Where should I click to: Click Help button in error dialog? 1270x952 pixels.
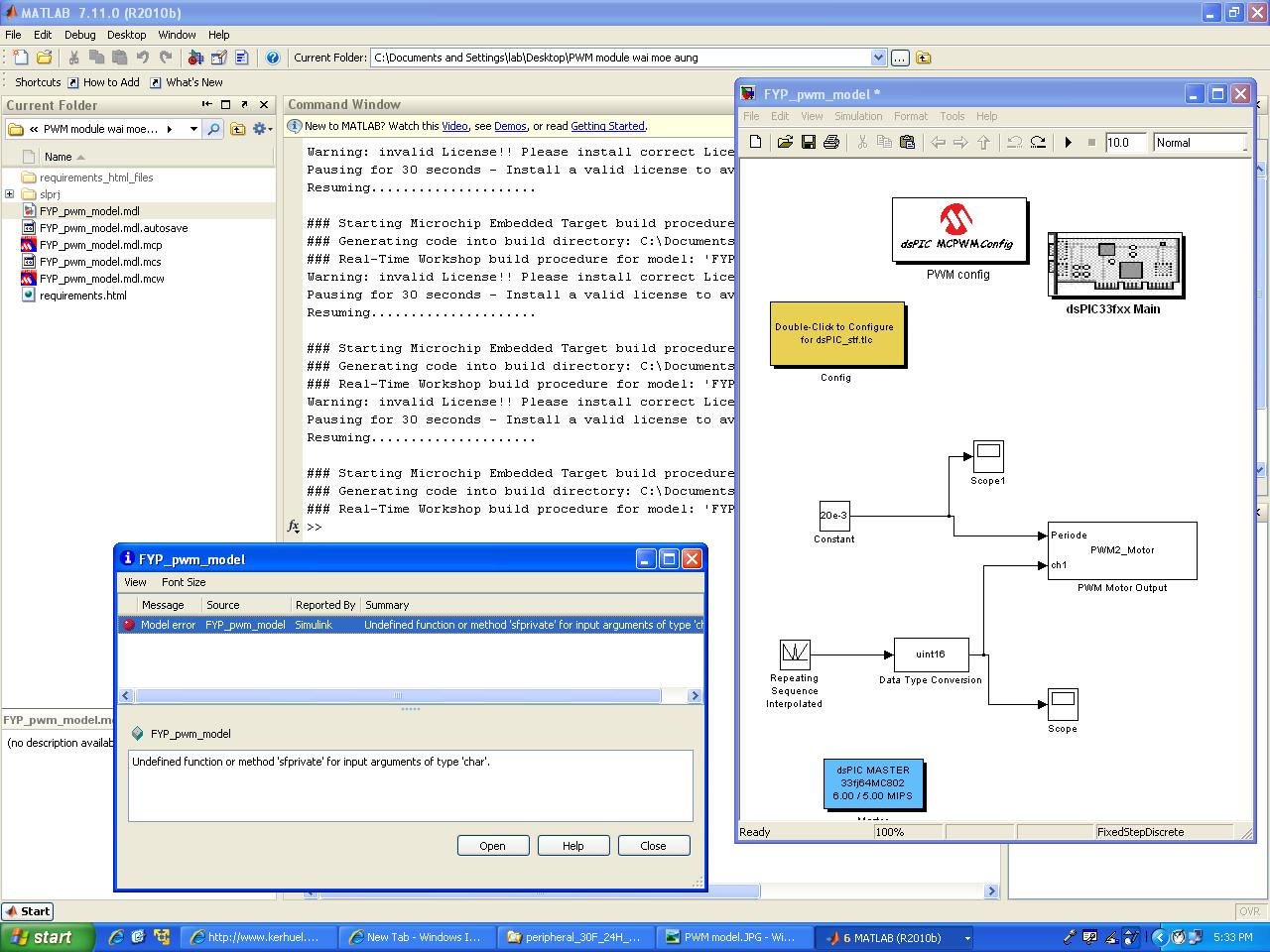pos(572,846)
